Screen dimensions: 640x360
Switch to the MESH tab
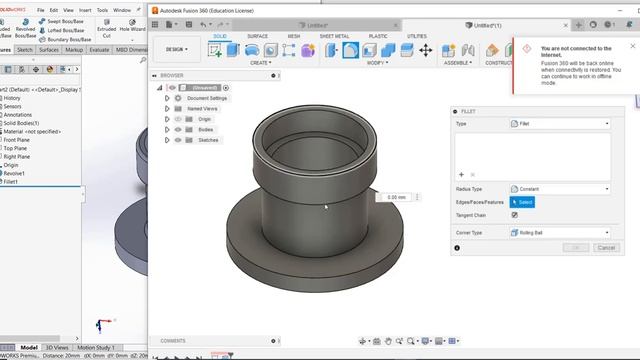click(x=293, y=36)
